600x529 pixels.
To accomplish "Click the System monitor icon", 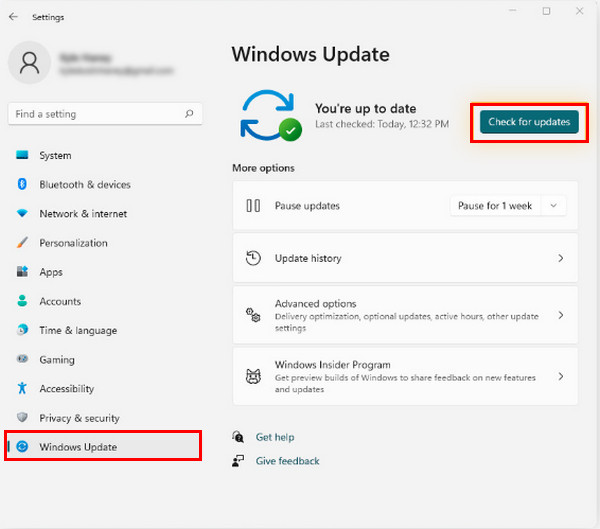I will 22,155.
